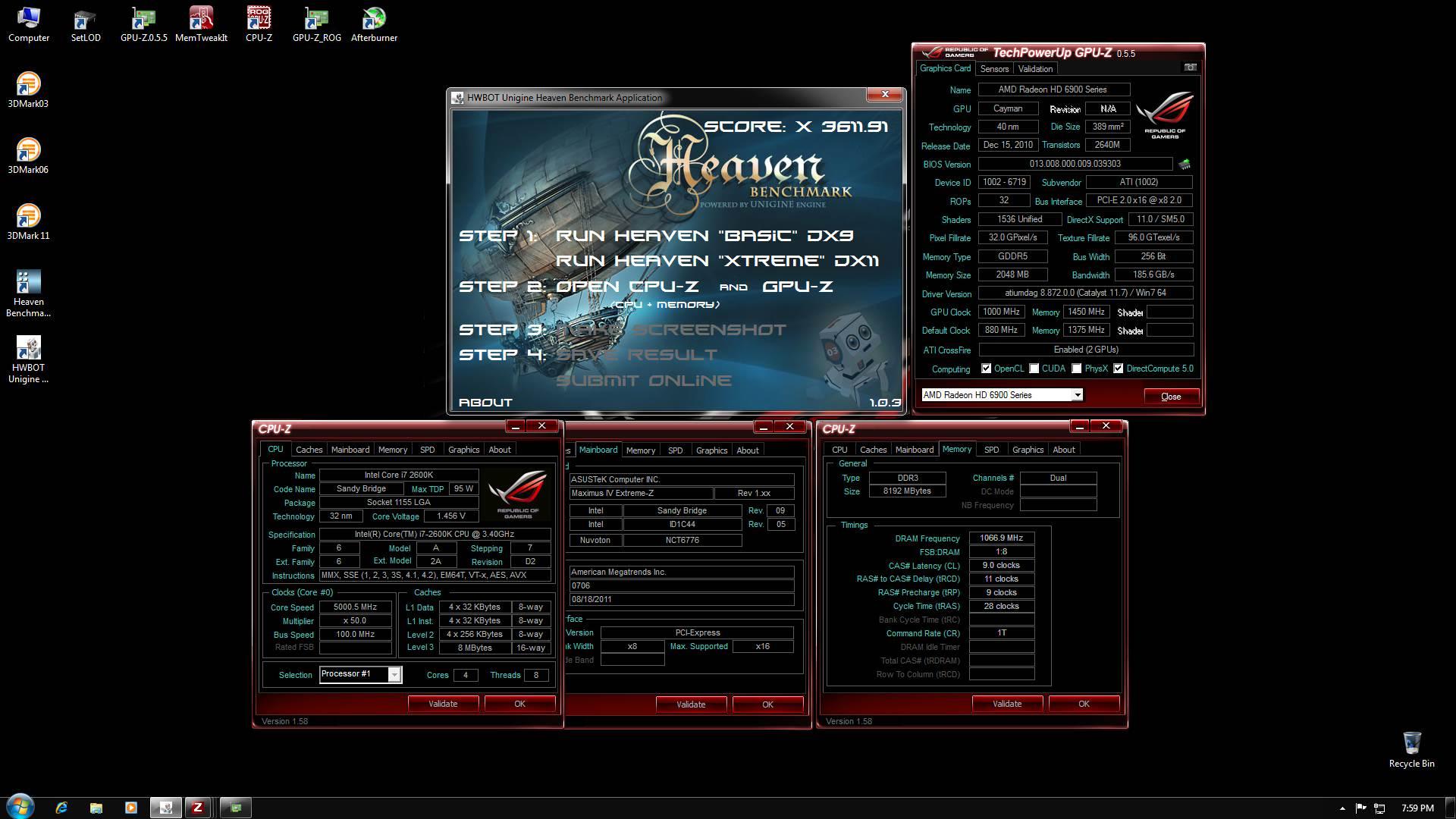
Task: Open the SetLOD desktop shortcut
Action: coord(86,24)
